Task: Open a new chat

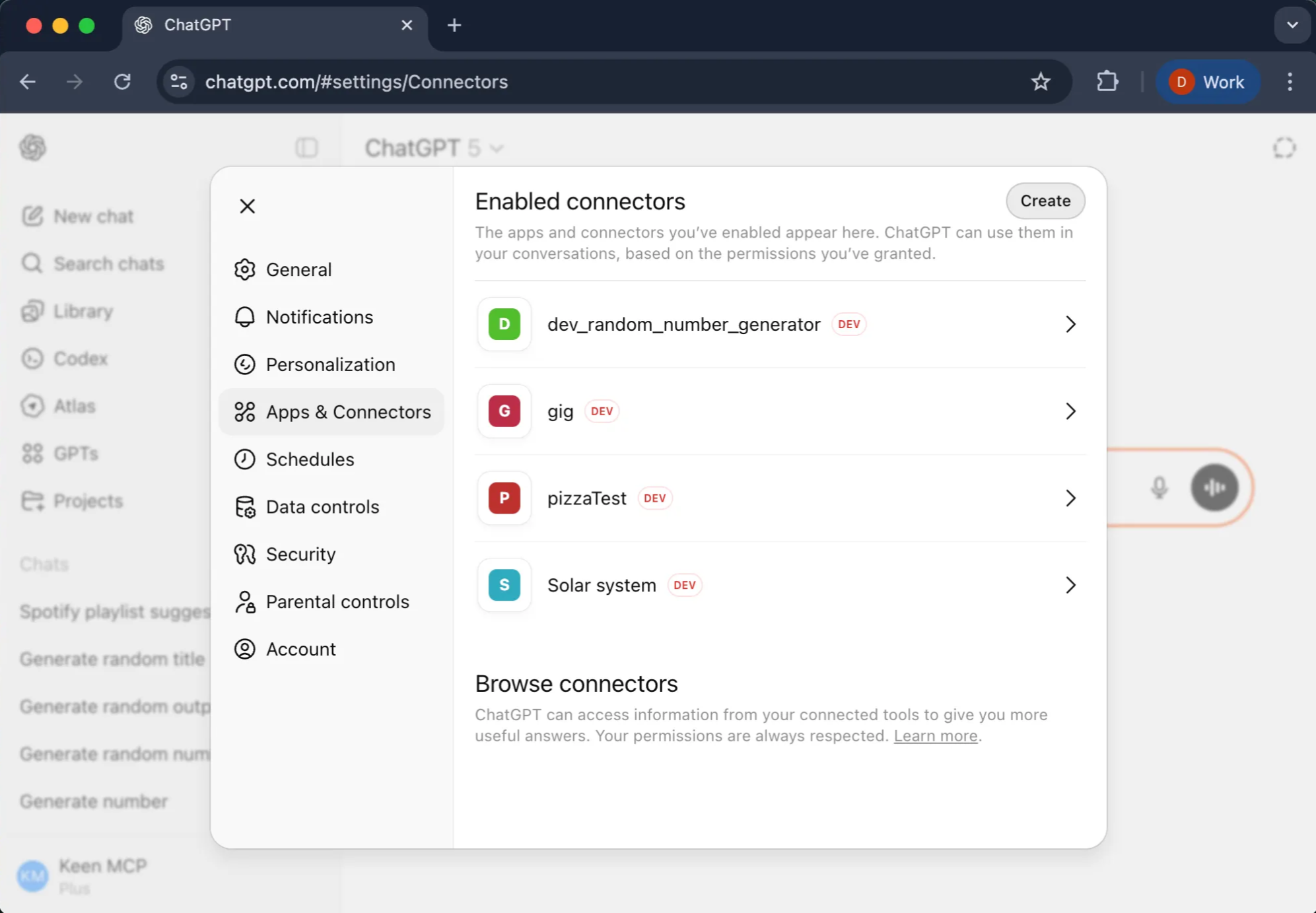Action: [93, 216]
